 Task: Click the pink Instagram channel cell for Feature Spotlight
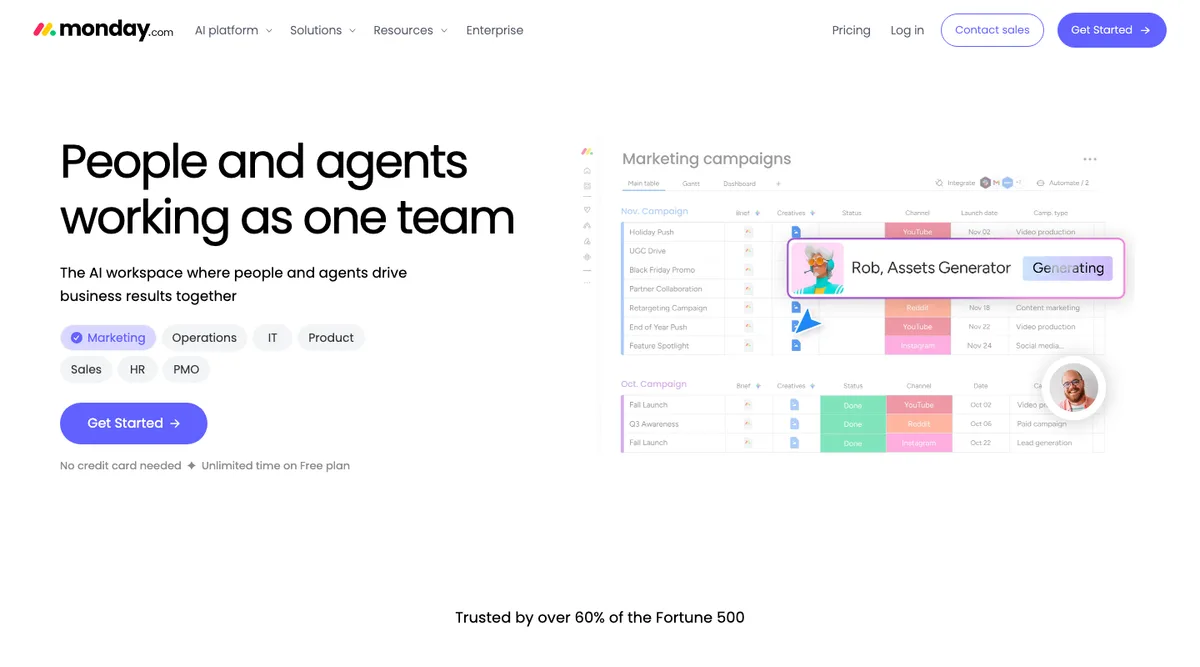(918, 346)
